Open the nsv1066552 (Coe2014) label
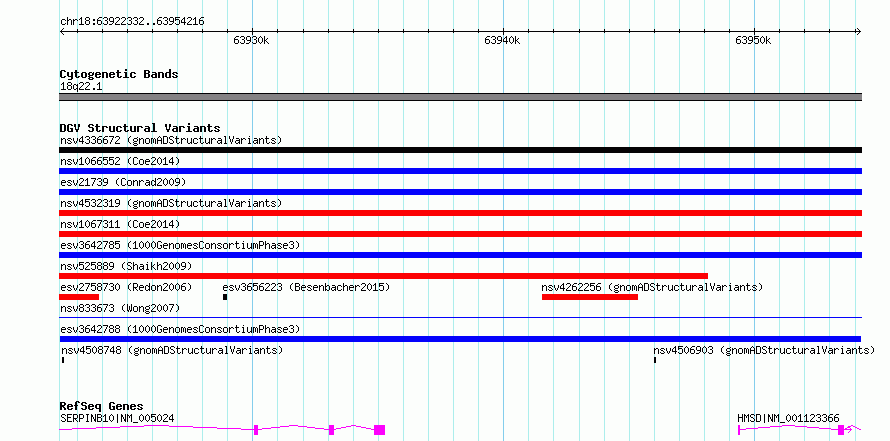890x441 pixels. coord(120,161)
